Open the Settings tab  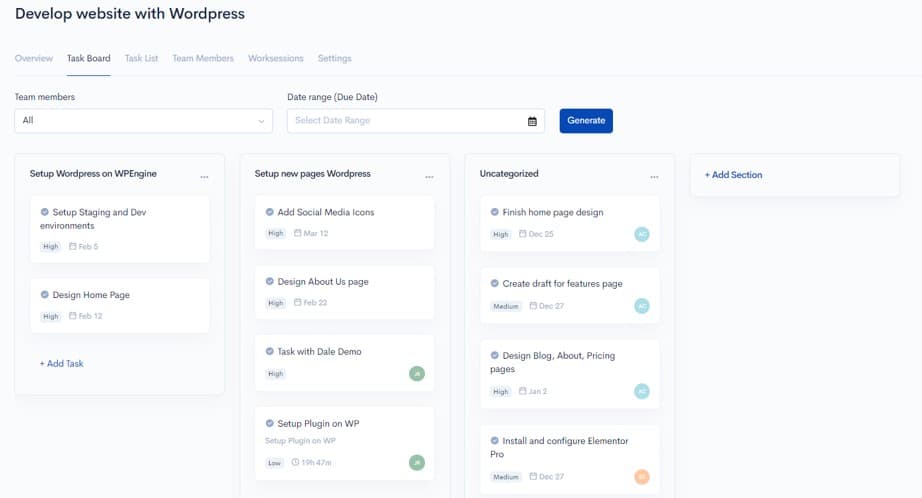coord(335,58)
